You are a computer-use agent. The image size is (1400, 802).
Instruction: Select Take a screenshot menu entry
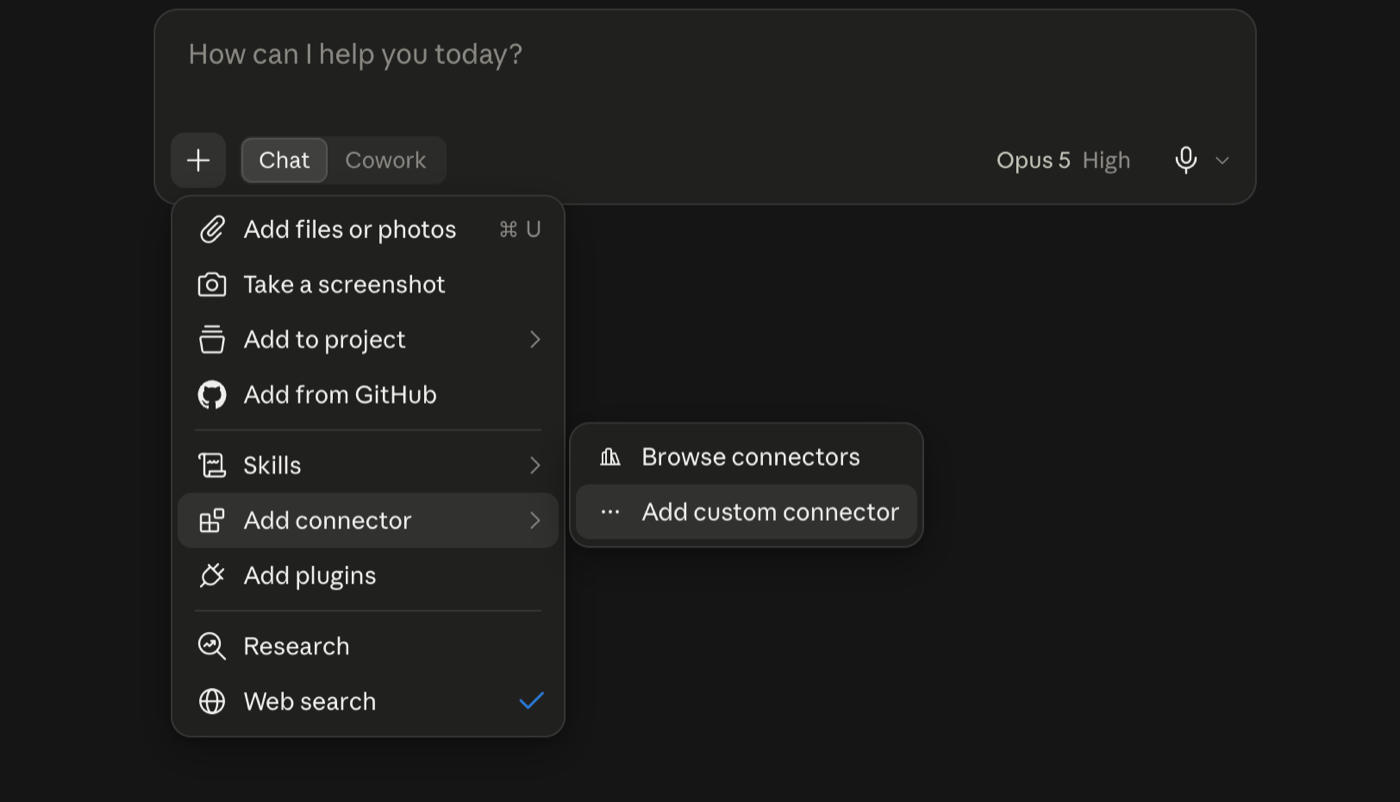tap(368, 284)
